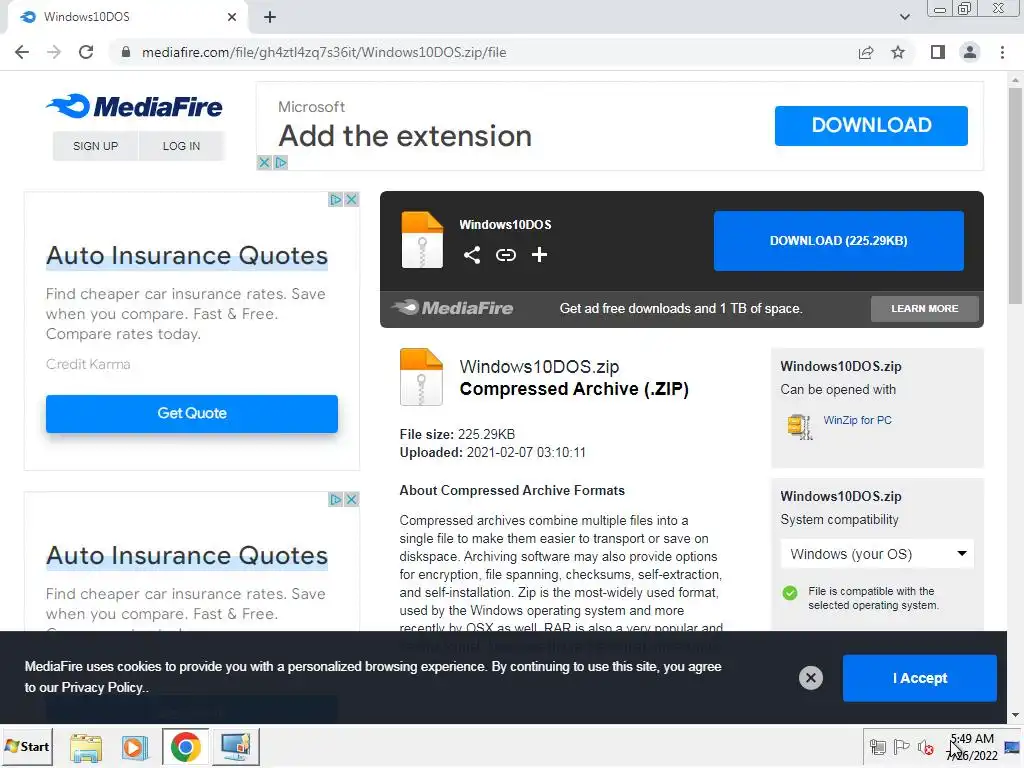
Task: Click the Microsoft ad DOWNLOAD button
Action: pyautogui.click(x=871, y=125)
